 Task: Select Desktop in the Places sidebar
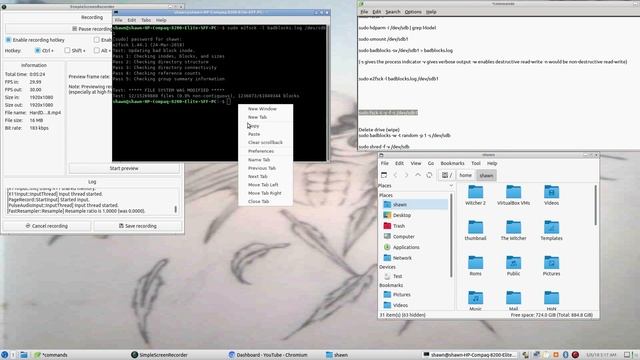point(415,215)
